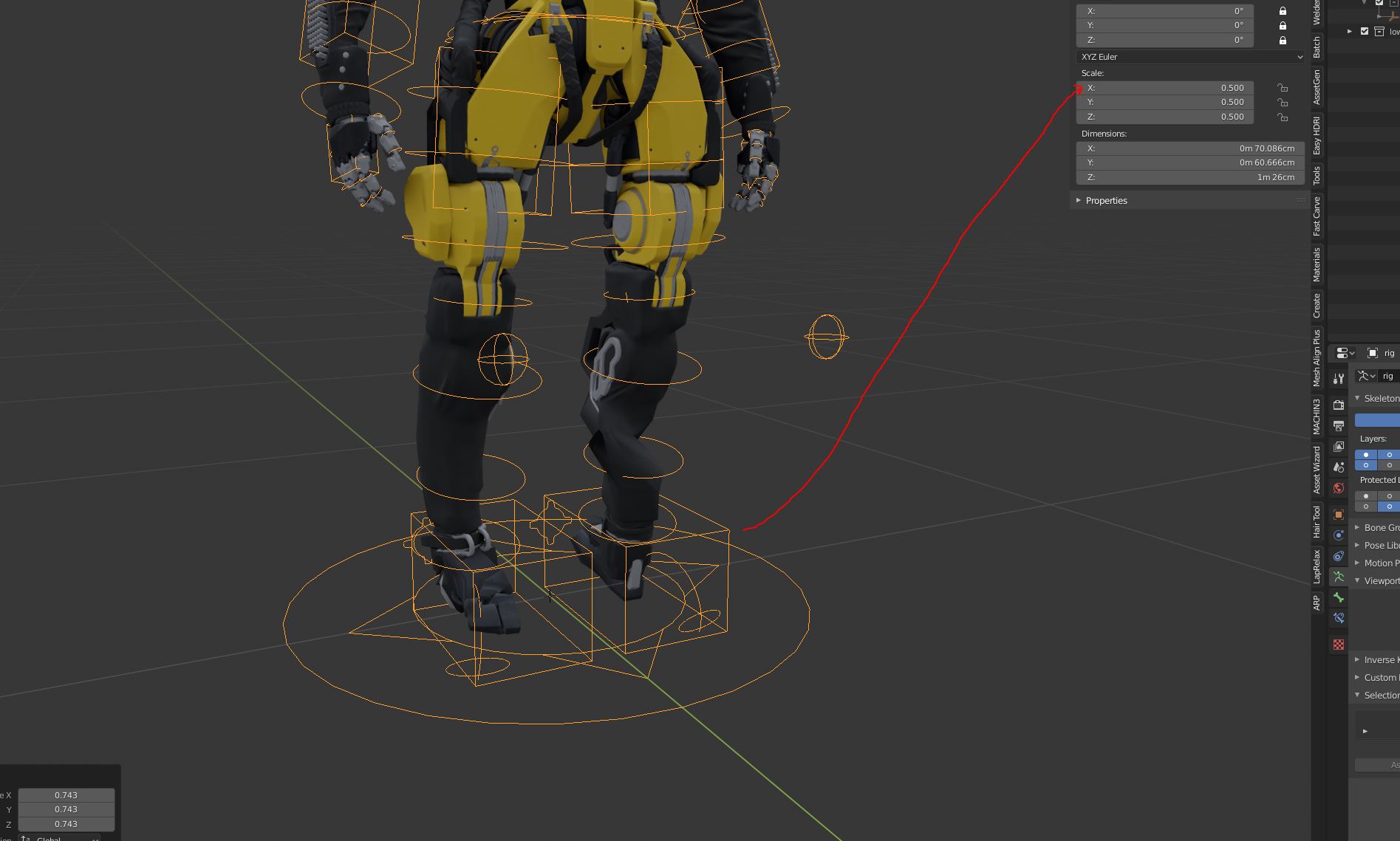The image size is (1400, 841).
Task: Click the rig object icon in properties header
Action: [1373, 354]
